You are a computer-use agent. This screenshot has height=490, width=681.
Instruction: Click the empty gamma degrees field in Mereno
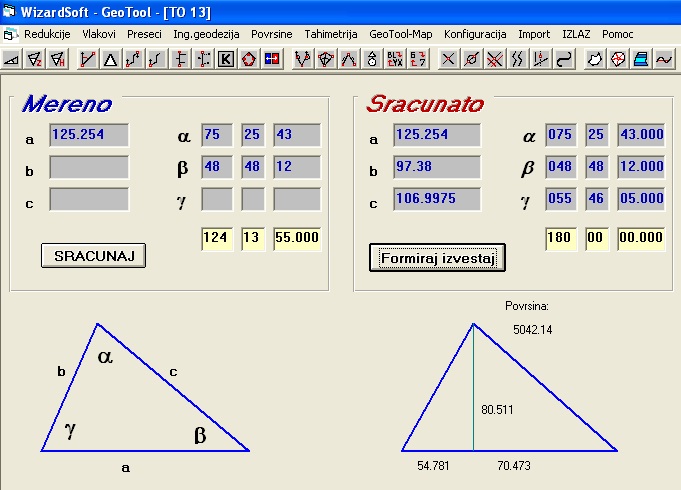tap(216, 199)
